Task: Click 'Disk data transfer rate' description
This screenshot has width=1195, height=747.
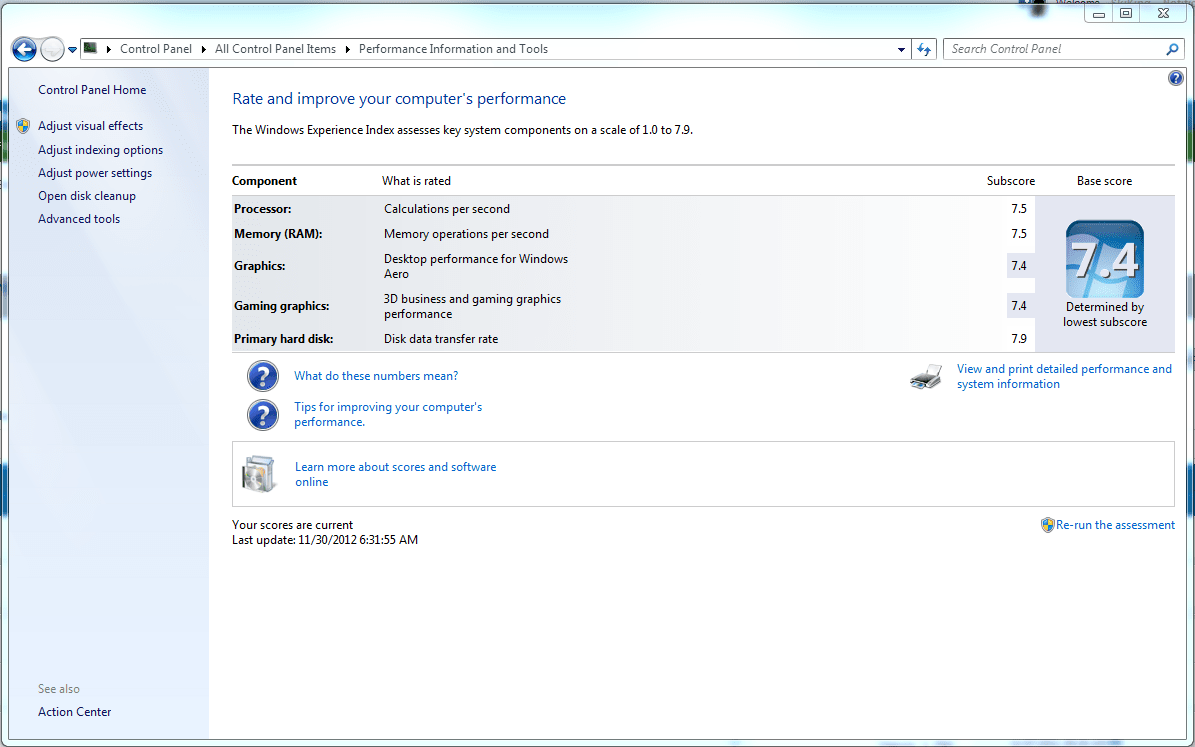Action: point(441,339)
